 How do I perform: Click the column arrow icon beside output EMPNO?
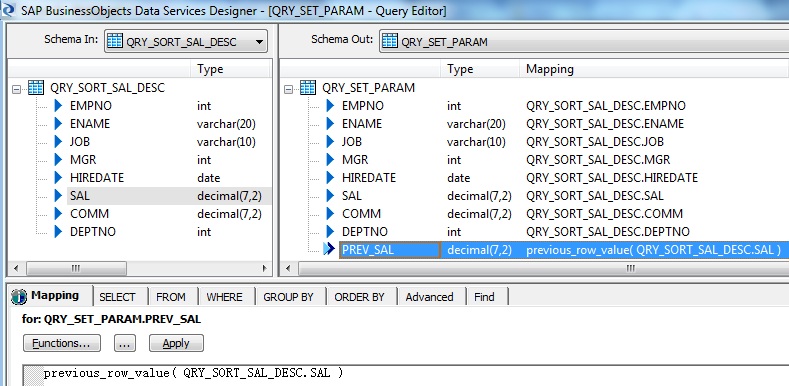(x=330, y=106)
